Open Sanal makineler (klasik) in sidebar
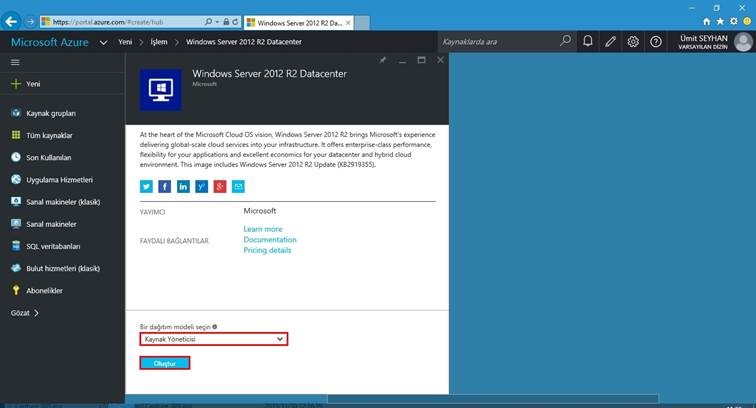Viewport: 756px width, 408px height. click(62, 202)
